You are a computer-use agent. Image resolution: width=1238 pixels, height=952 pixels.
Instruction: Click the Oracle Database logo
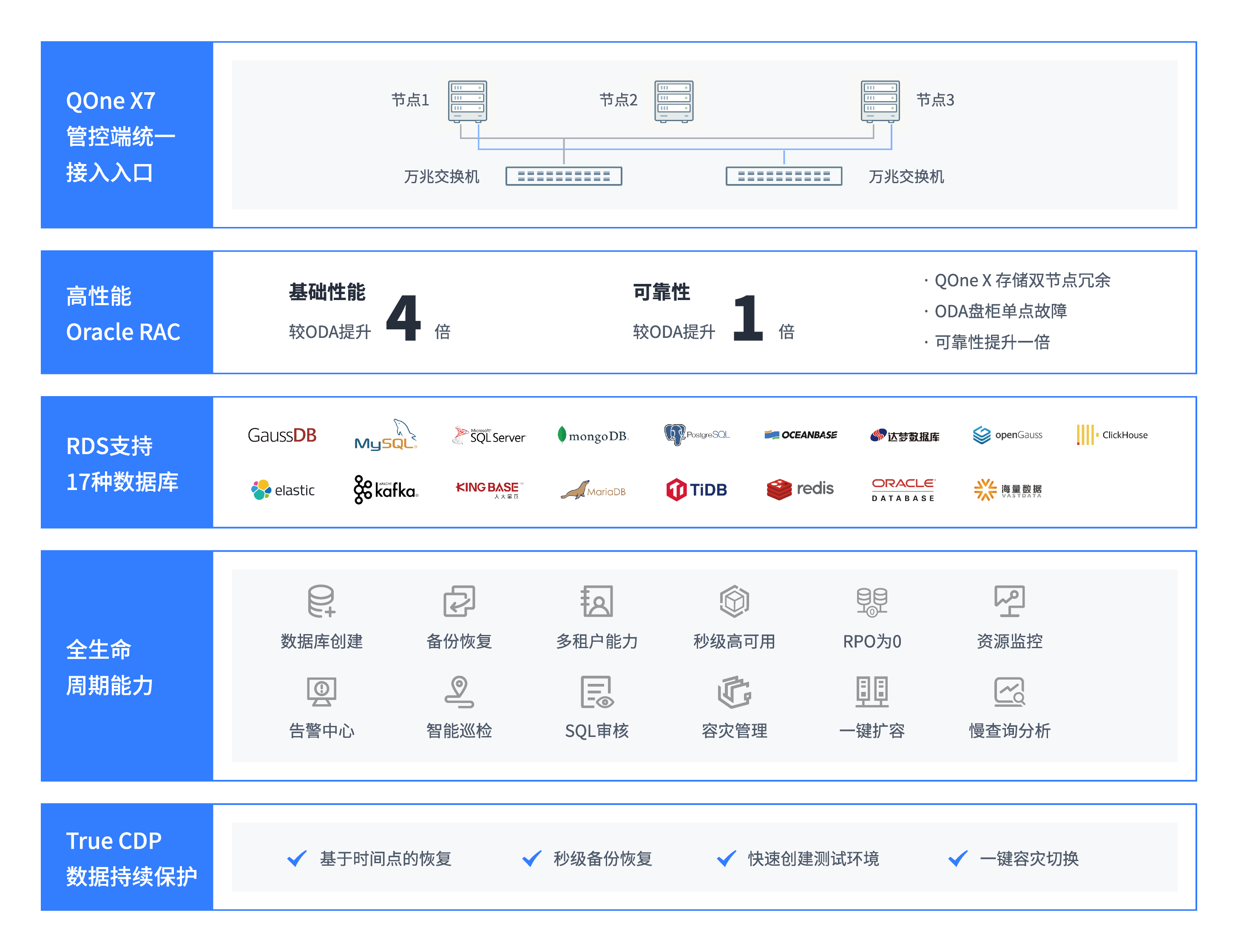903,490
